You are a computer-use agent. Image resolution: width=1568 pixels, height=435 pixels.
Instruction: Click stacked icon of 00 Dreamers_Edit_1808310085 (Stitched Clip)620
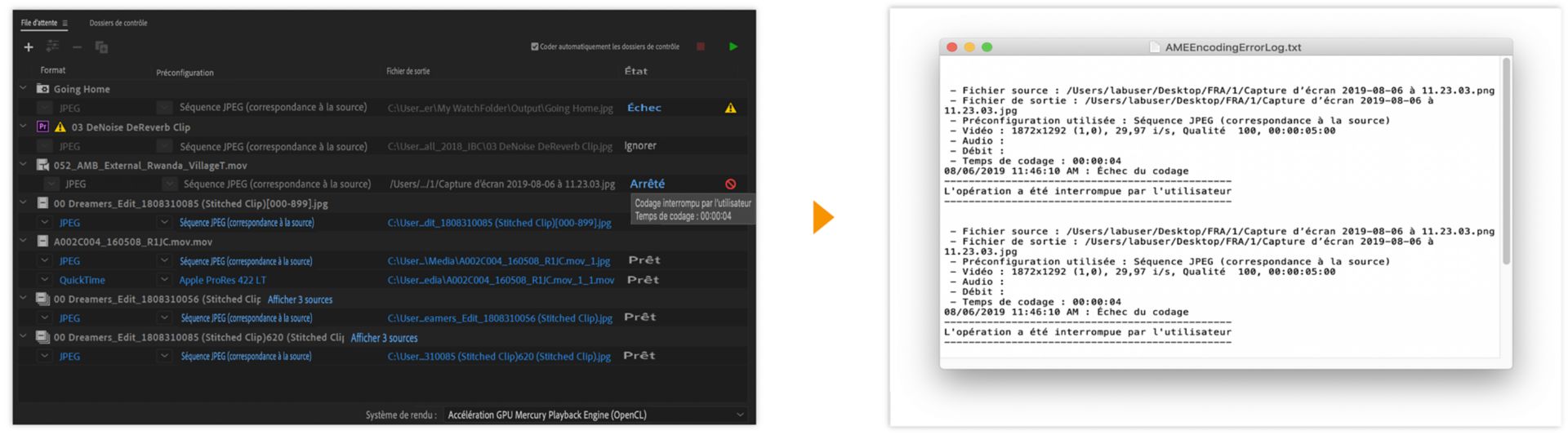click(43, 337)
